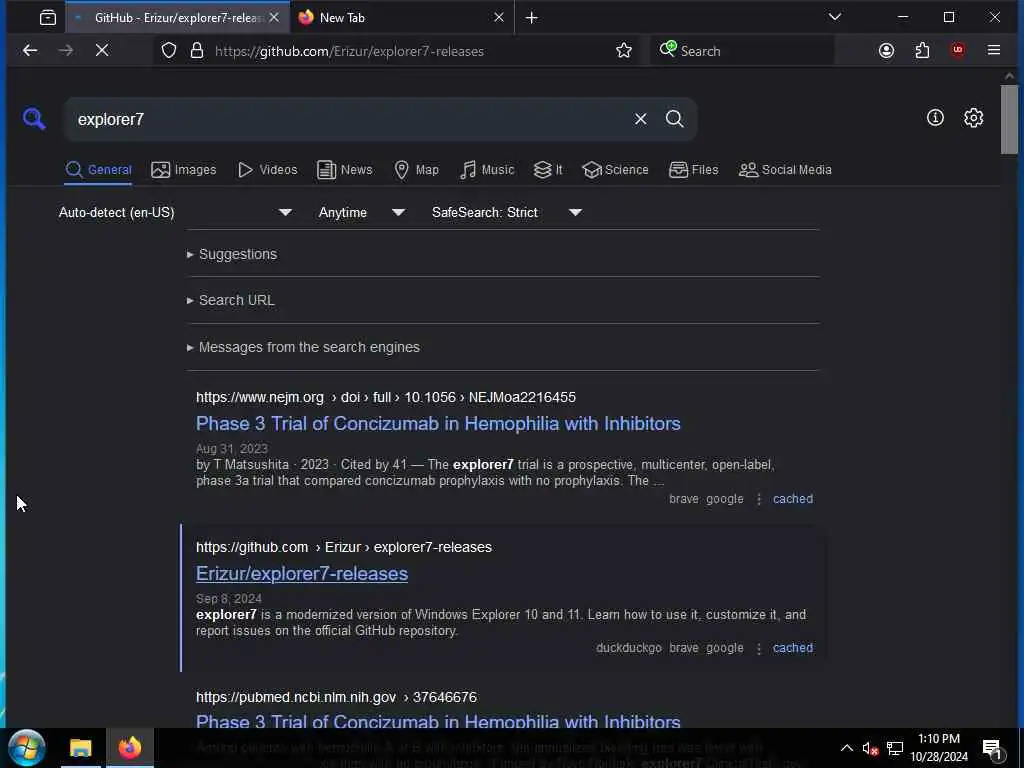Select the Social Media search category

click(785, 170)
